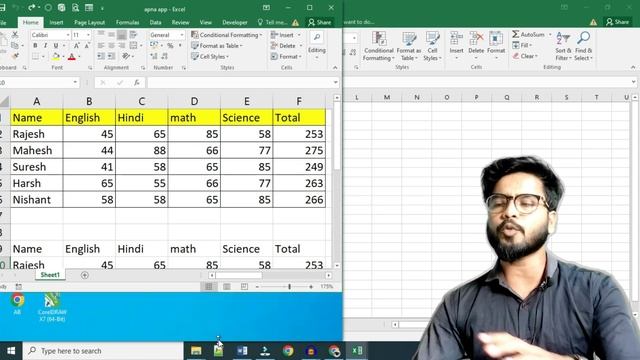Click the Format Painter brush icon
This screenshot has height=360, width=640.
coord(15,56)
